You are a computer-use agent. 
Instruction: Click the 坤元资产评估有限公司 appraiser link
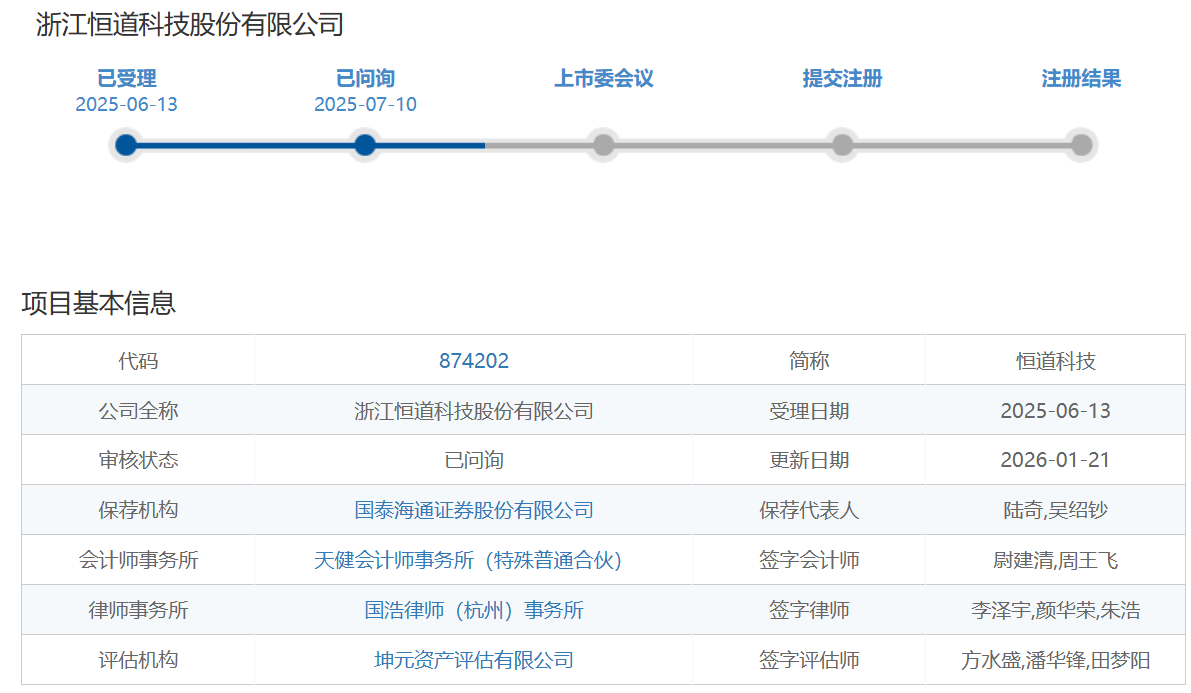tap(473, 660)
